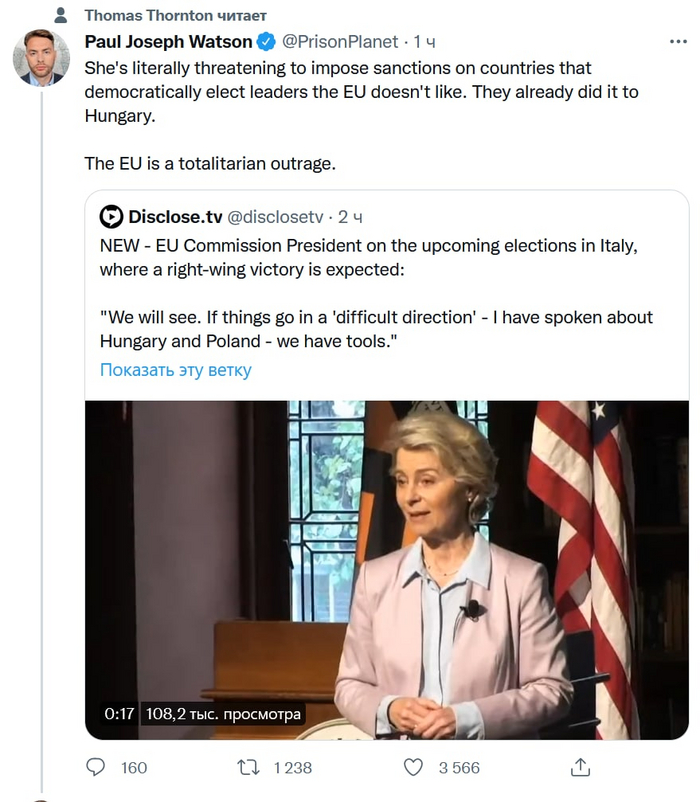Click the 0:17 video duration label
The height and width of the screenshot is (802, 700).
[x=119, y=714]
